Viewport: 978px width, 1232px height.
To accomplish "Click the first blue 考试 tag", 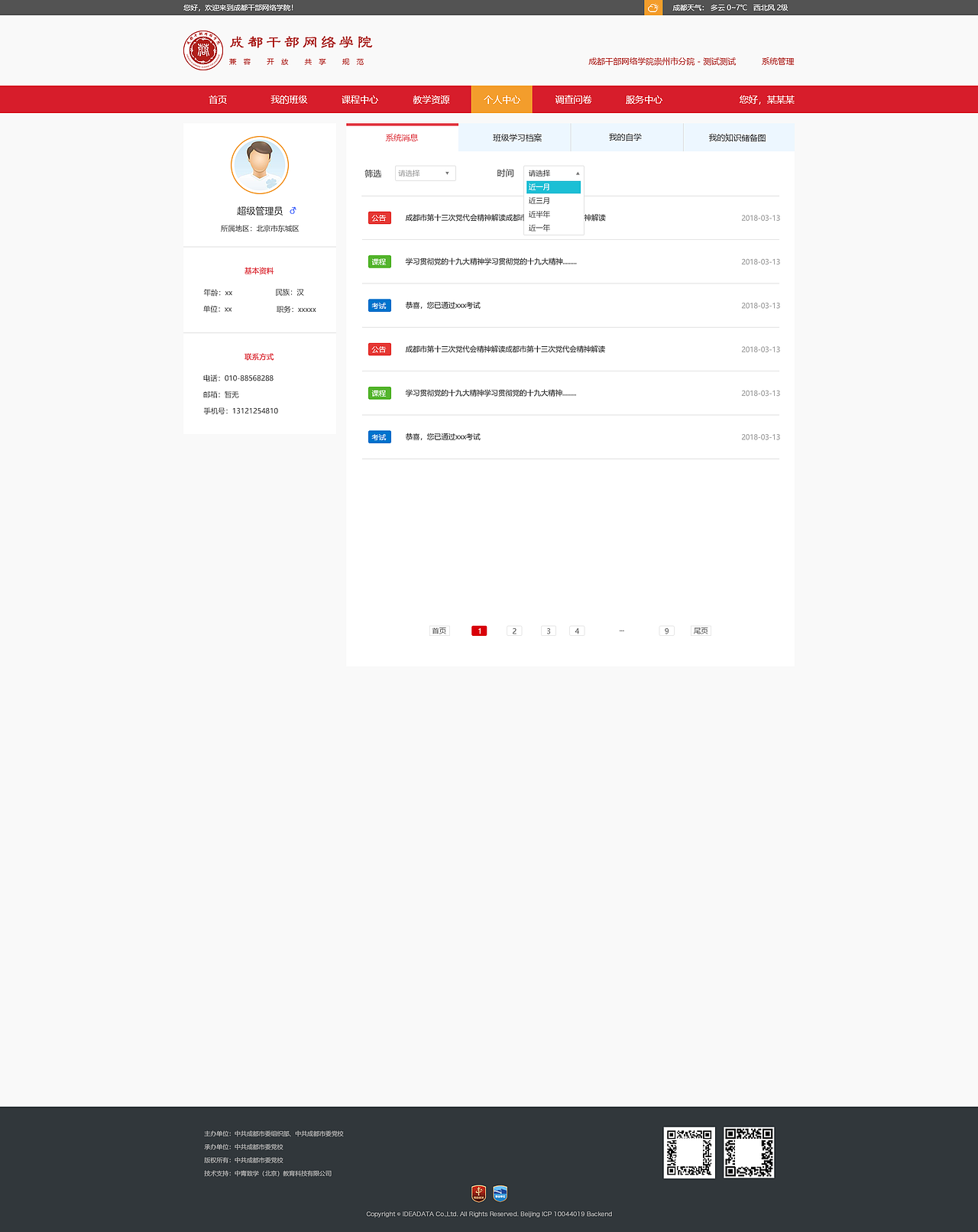I will pos(379,306).
